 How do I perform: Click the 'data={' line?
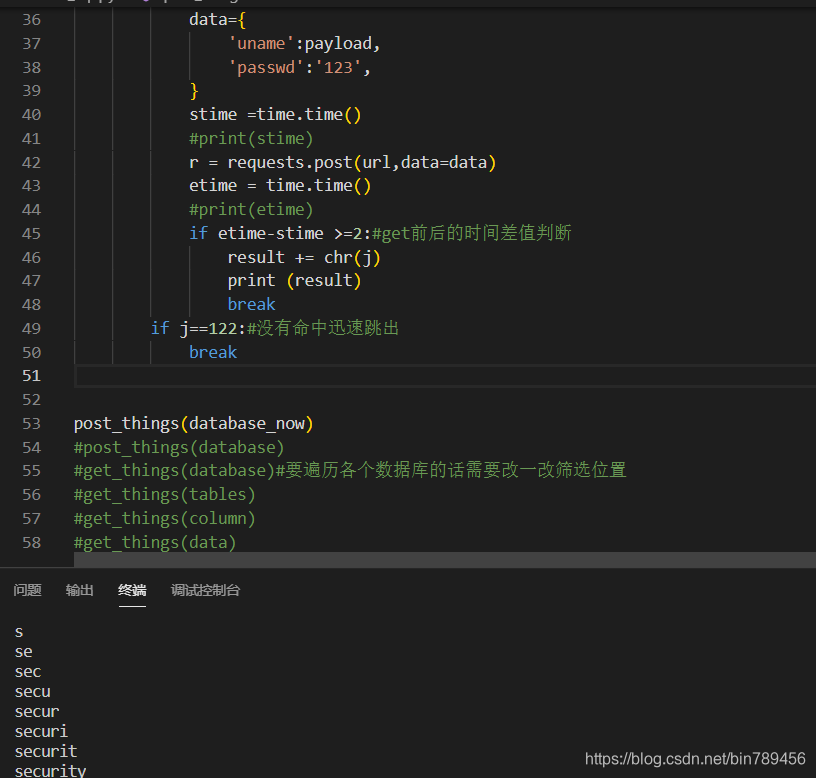(x=218, y=20)
